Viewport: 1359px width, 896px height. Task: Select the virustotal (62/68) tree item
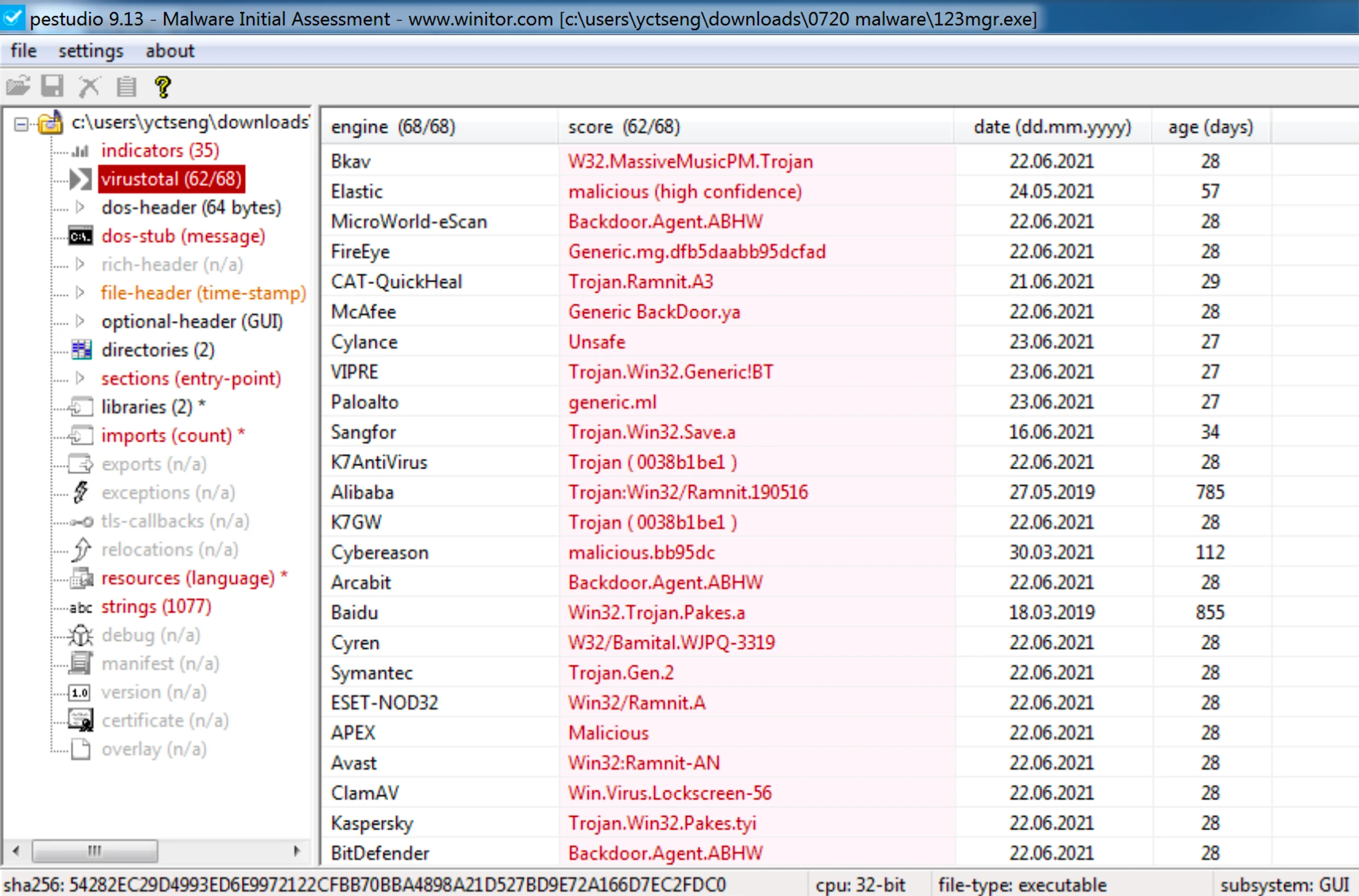[x=171, y=179]
